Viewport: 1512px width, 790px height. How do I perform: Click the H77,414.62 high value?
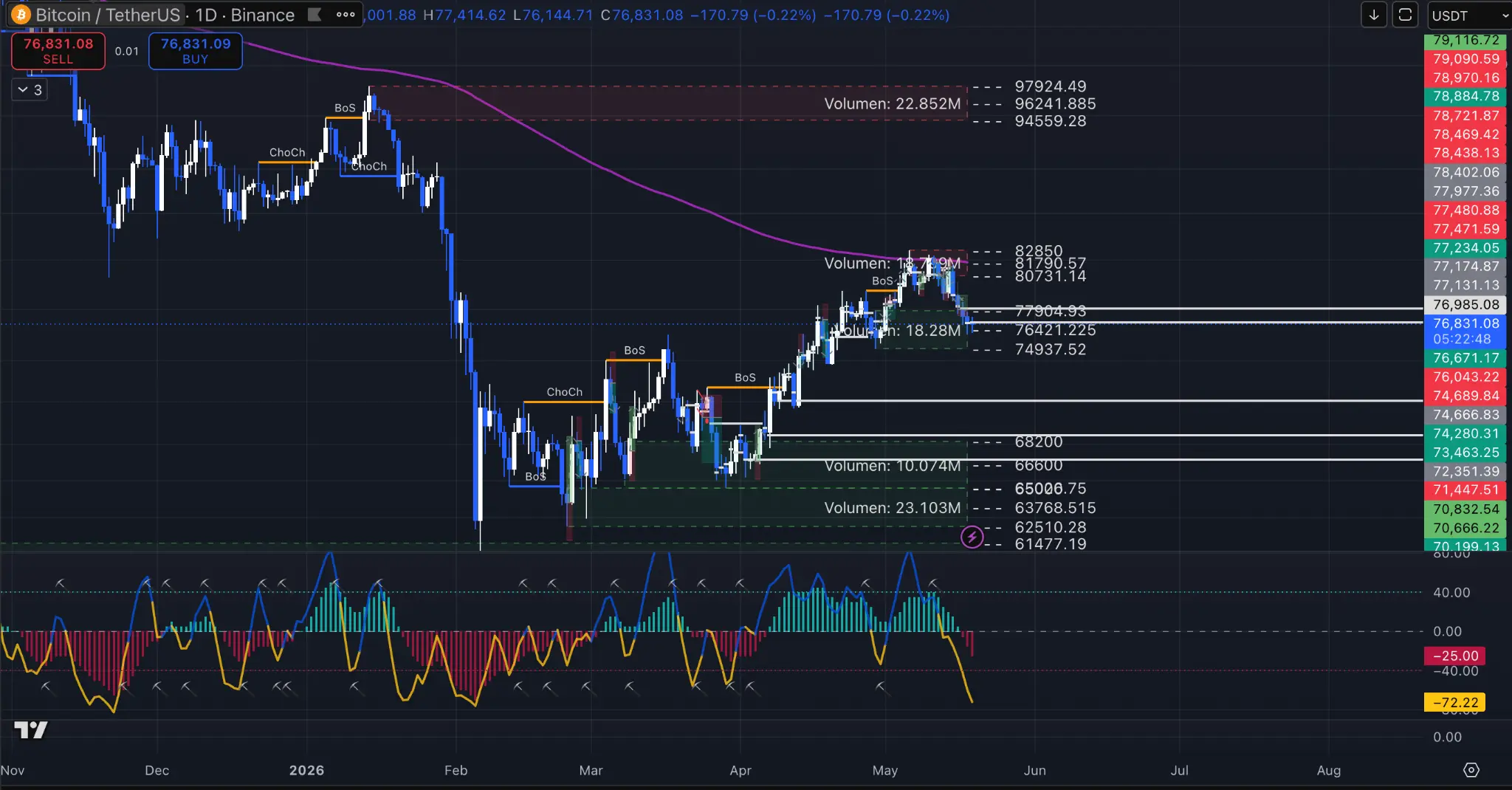tap(464, 15)
